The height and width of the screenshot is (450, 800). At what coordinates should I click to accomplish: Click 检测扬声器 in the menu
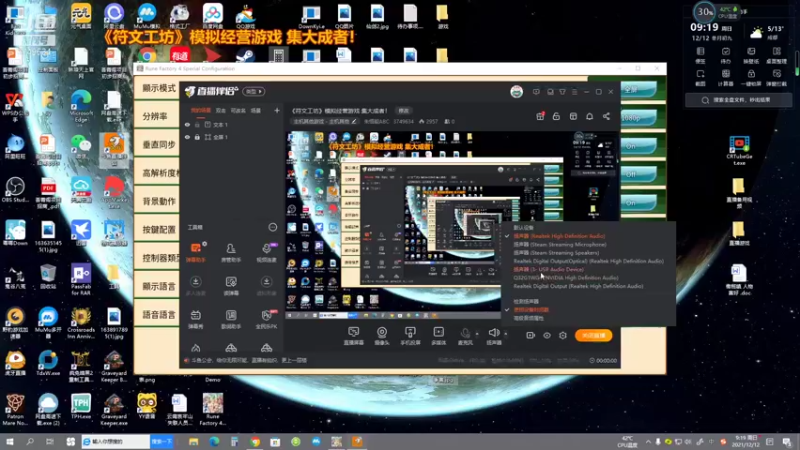click(x=526, y=302)
